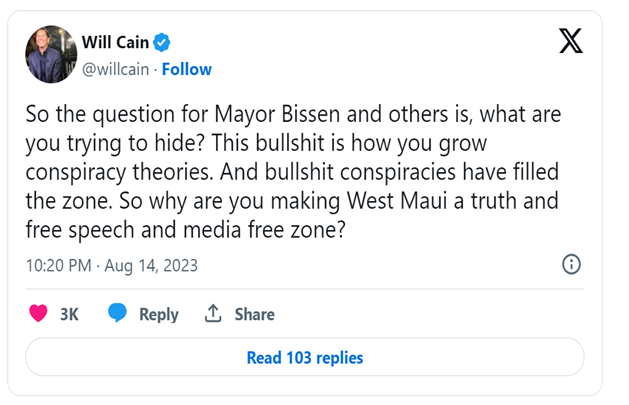Open the @willcain handle link
The width and height of the screenshot is (629, 405).
[x=115, y=69]
